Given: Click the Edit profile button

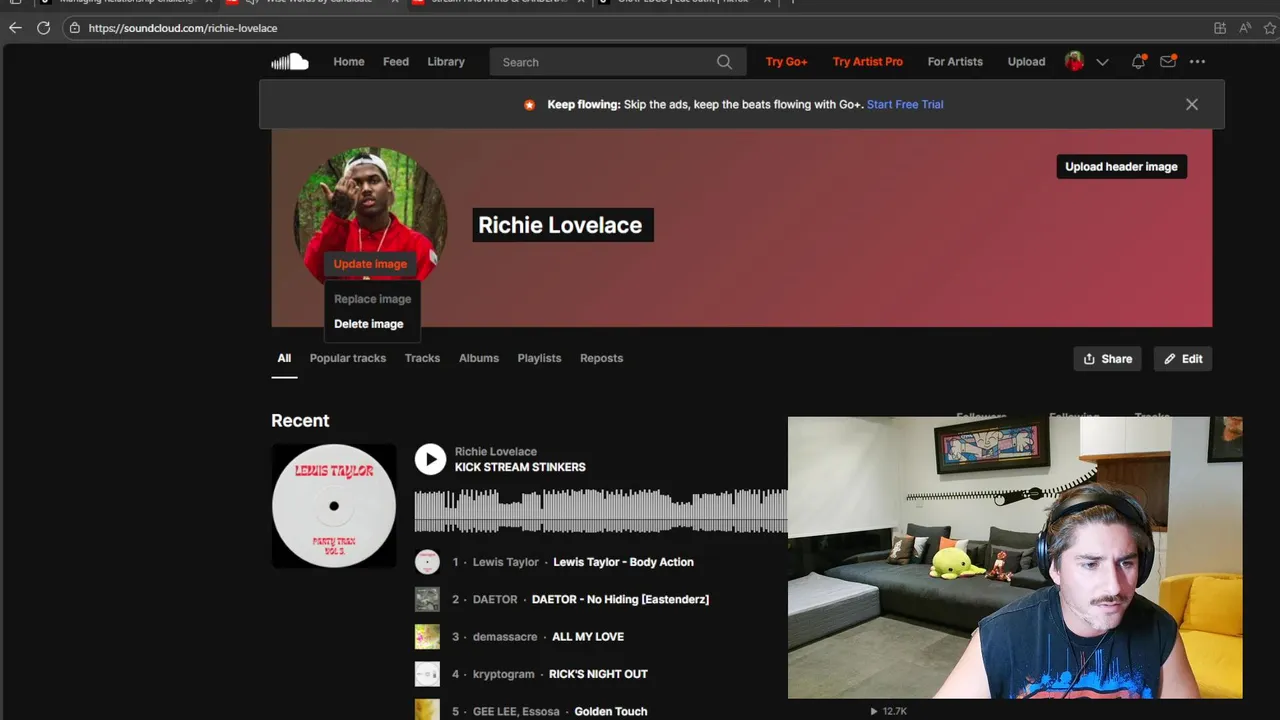Looking at the screenshot, I should click(1183, 359).
